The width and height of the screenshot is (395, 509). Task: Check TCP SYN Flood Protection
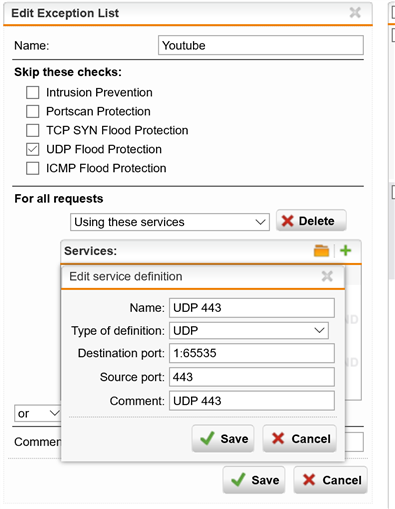pos(33,130)
